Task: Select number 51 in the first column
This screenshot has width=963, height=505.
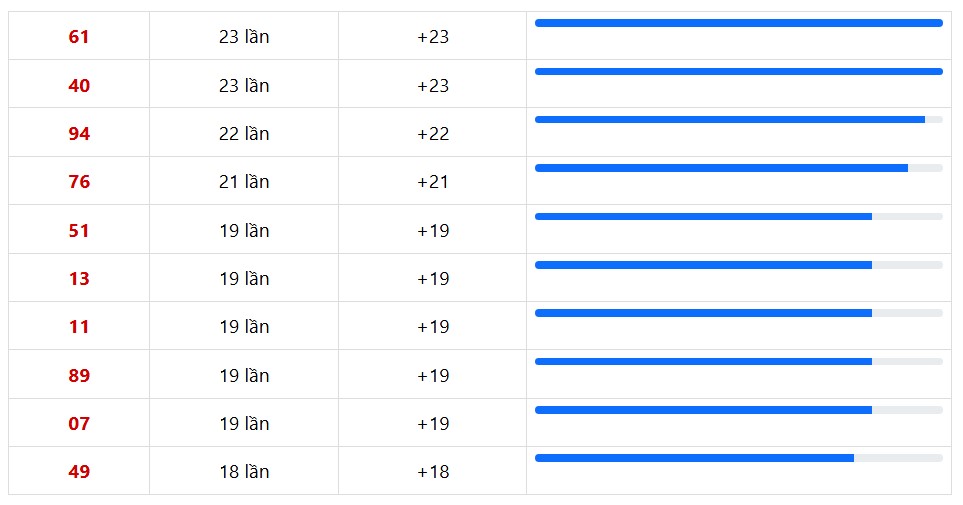Action: [x=79, y=231]
